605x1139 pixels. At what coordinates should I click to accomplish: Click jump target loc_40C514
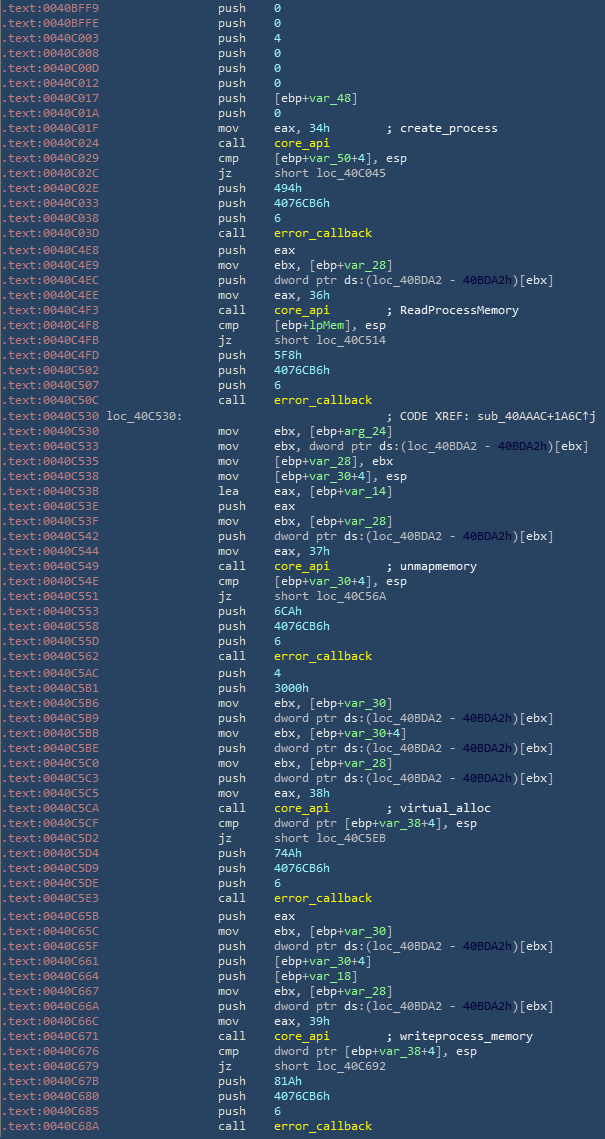[x=351, y=340]
